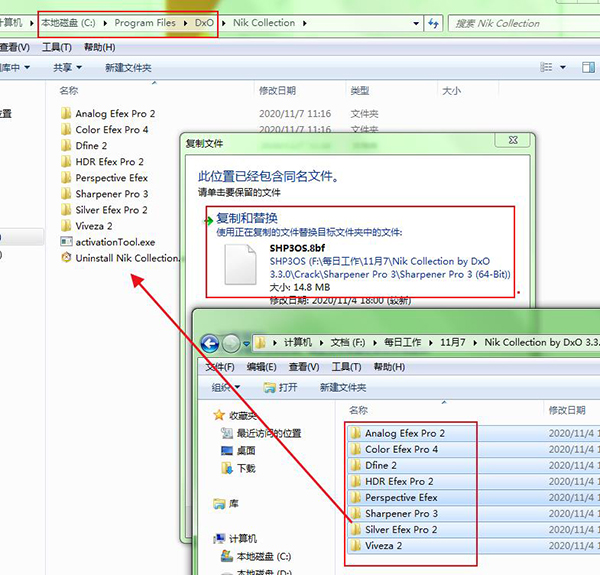600x575 pixels.
Task: Open address bar history dropdown
Action: tap(416, 23)
